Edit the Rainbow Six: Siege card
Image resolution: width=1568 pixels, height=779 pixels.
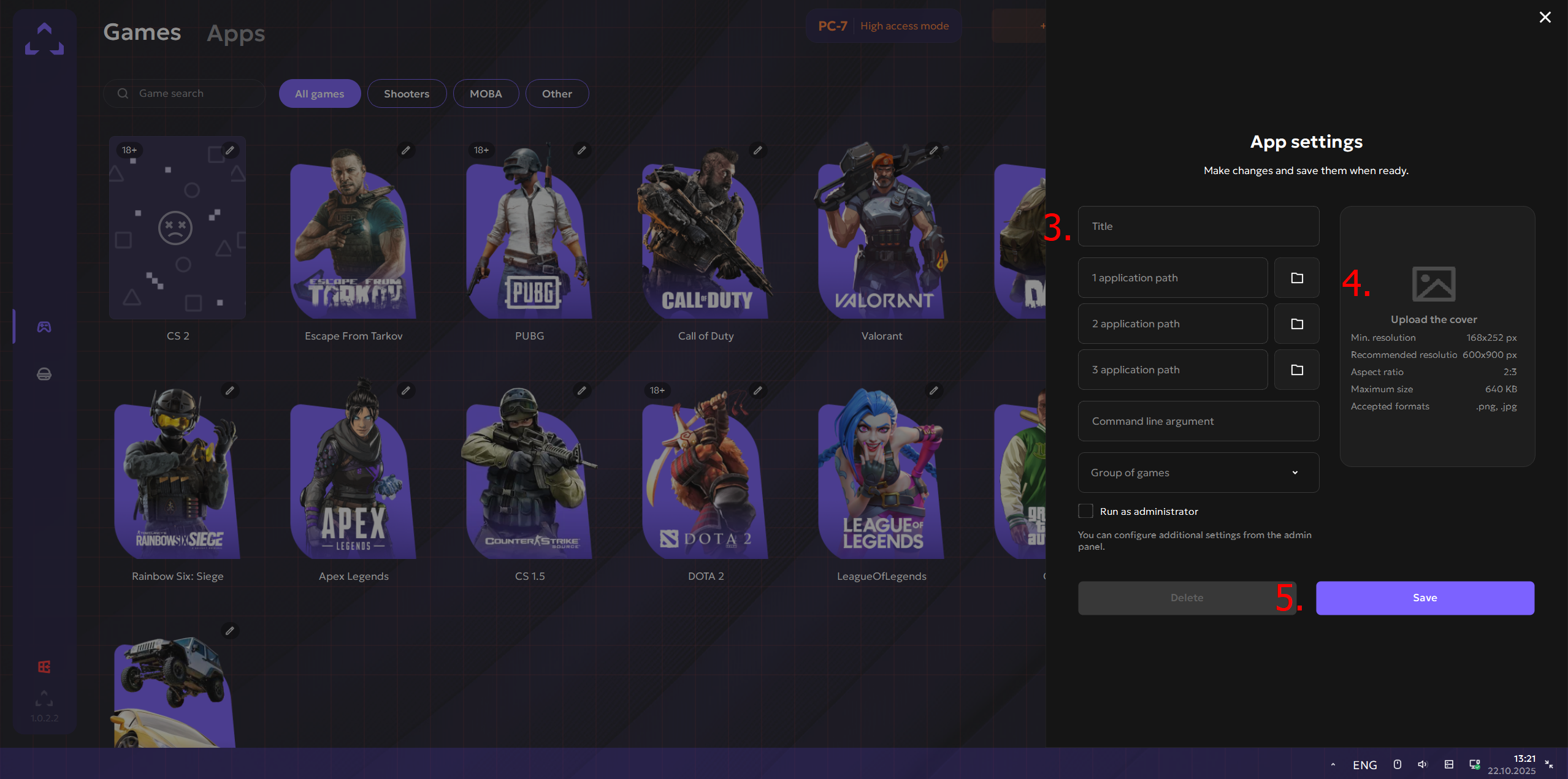(x=229, y=390)
